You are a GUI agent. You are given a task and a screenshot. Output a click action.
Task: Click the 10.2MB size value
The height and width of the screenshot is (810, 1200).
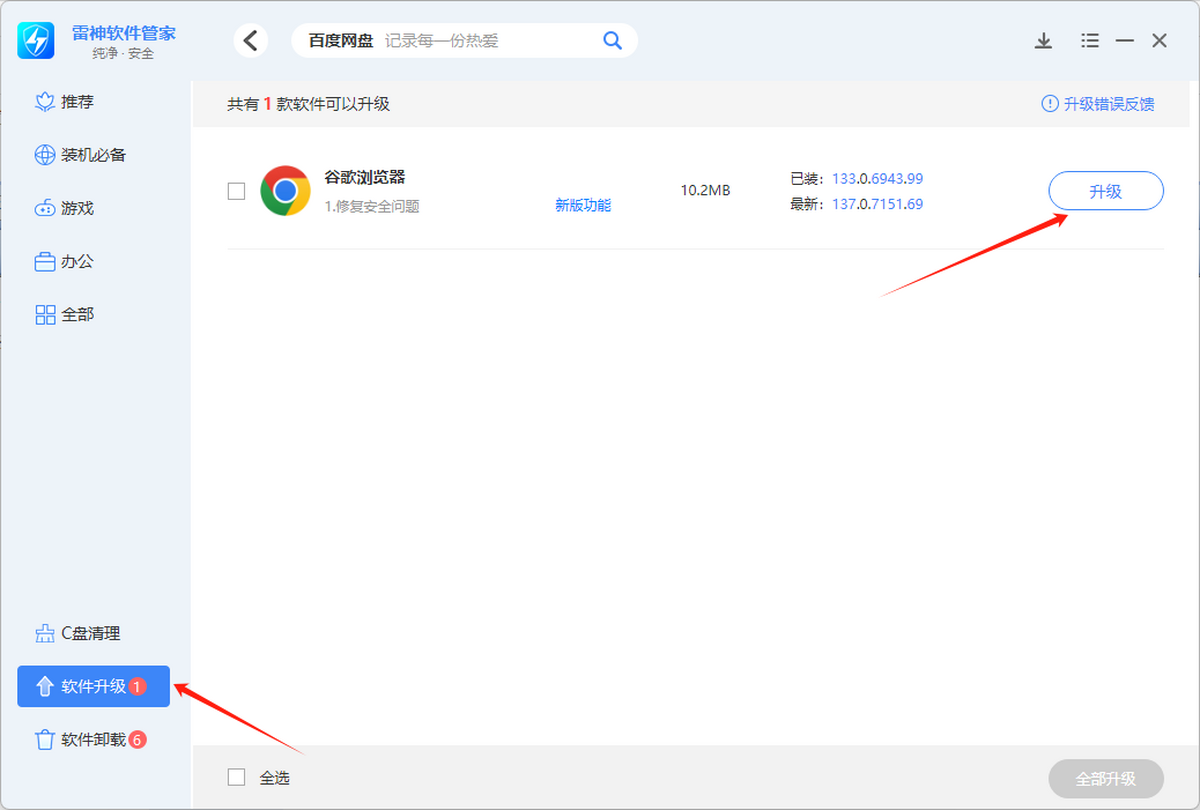click(x=705, y=190)
